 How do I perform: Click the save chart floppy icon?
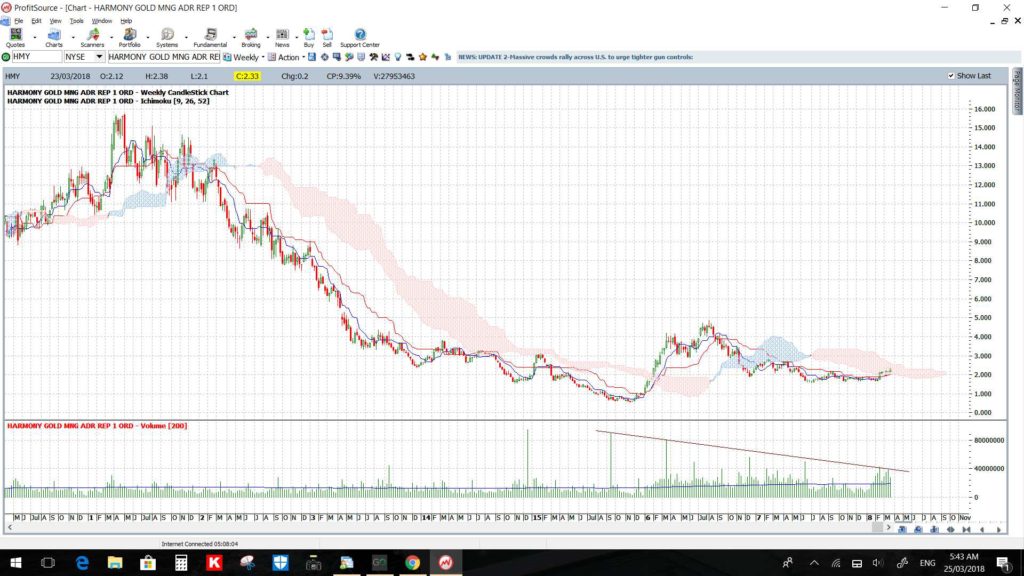pyautogui.click(x=312, y=57)
